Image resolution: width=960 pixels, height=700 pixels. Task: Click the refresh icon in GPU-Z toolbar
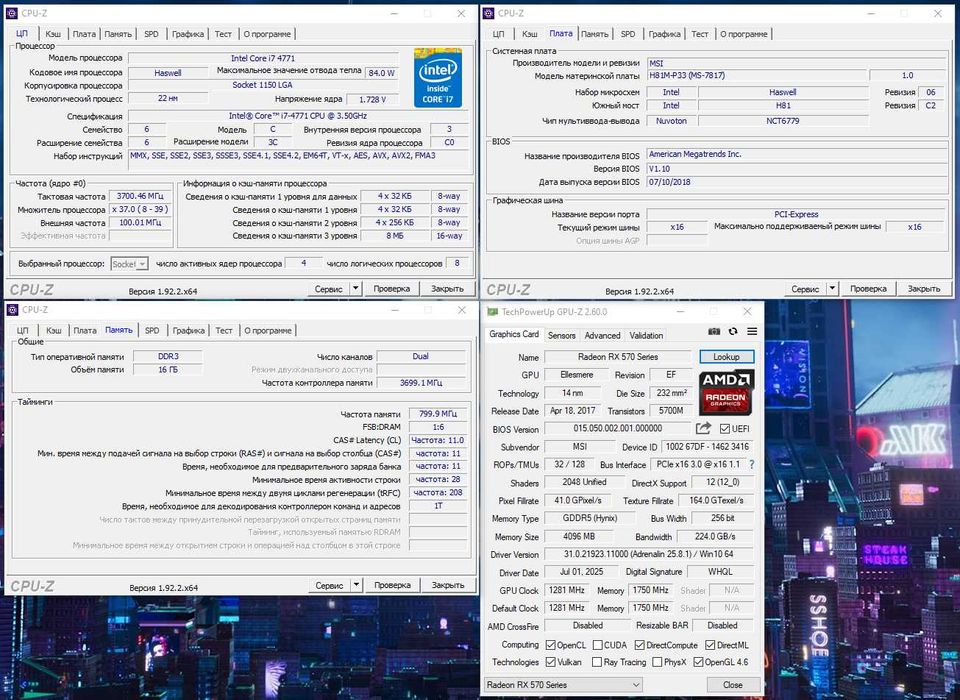(733, 331)
